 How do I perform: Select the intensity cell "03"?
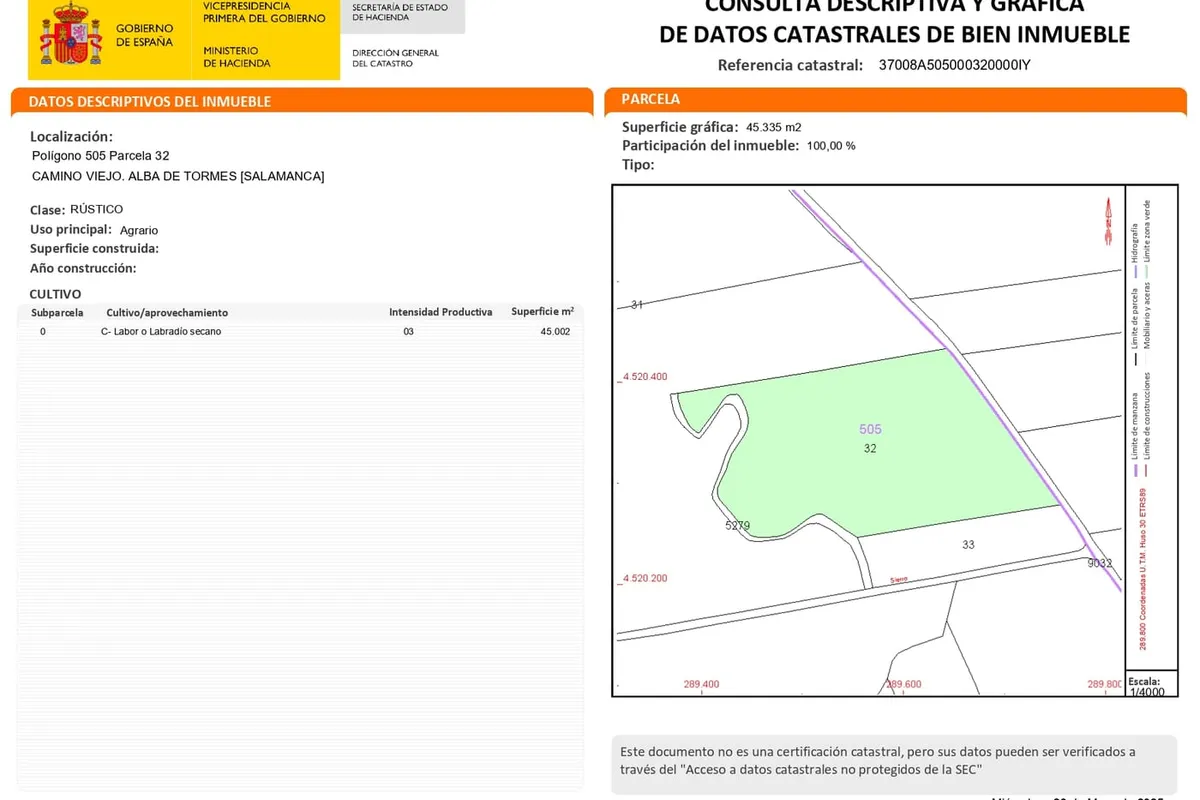[408, 331]
